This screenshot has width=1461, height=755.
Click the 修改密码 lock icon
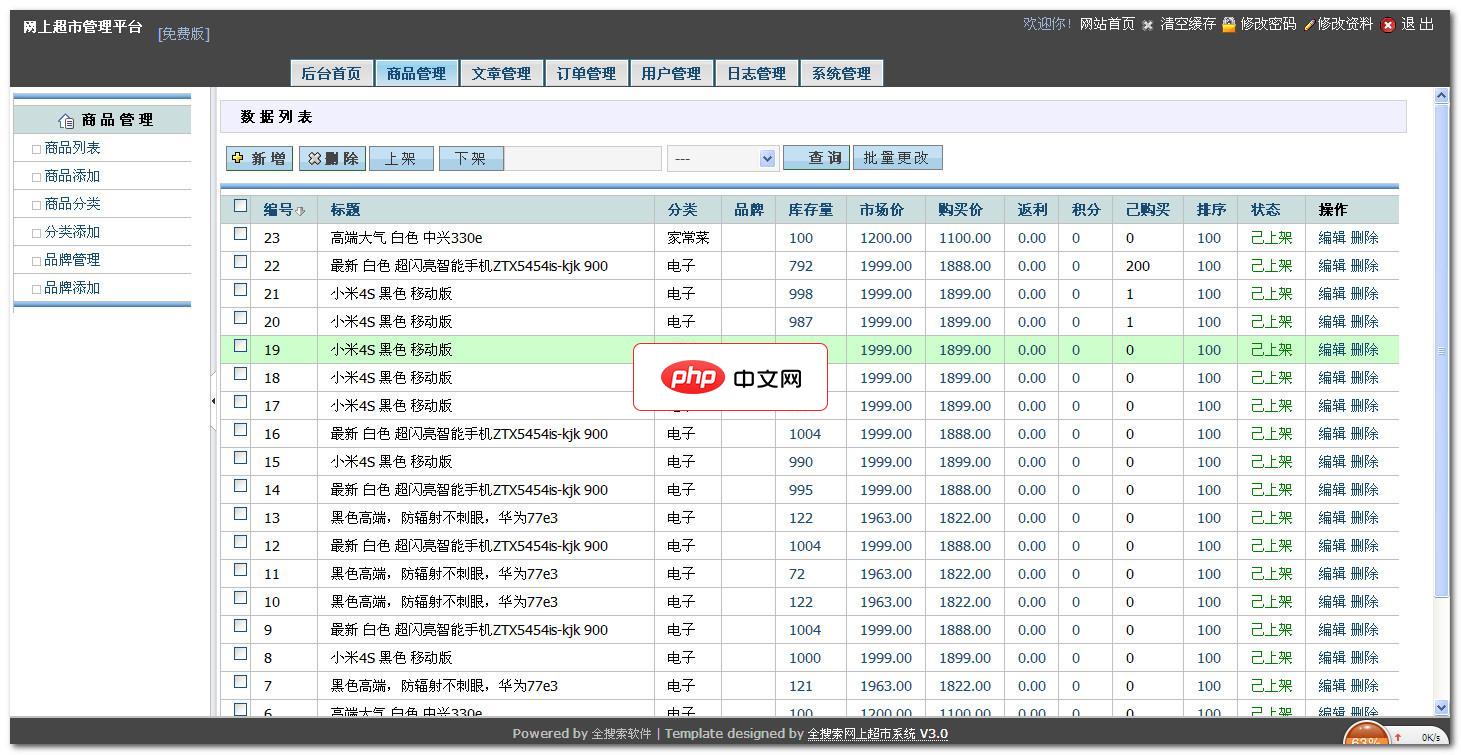tap(1227, 22)
